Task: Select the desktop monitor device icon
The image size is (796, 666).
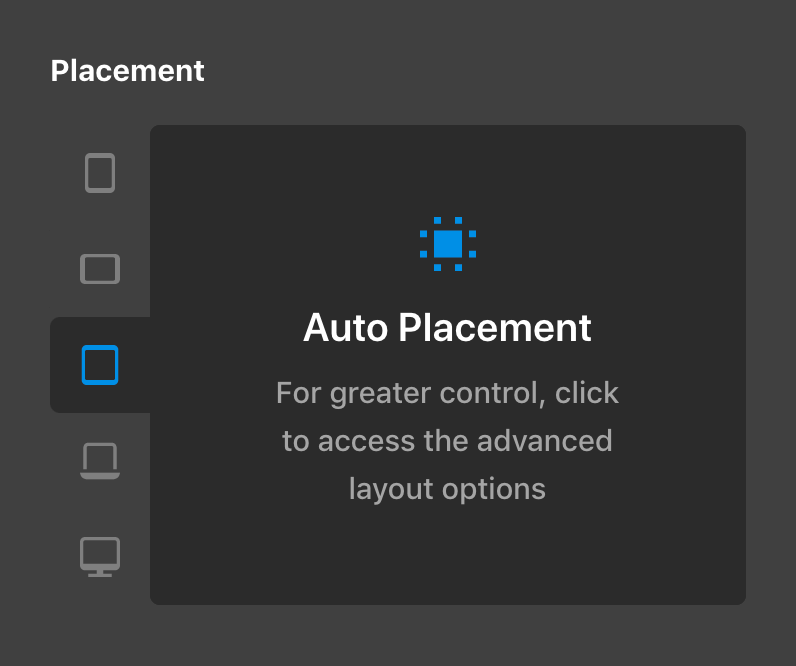Action: [x=100, y=557]
